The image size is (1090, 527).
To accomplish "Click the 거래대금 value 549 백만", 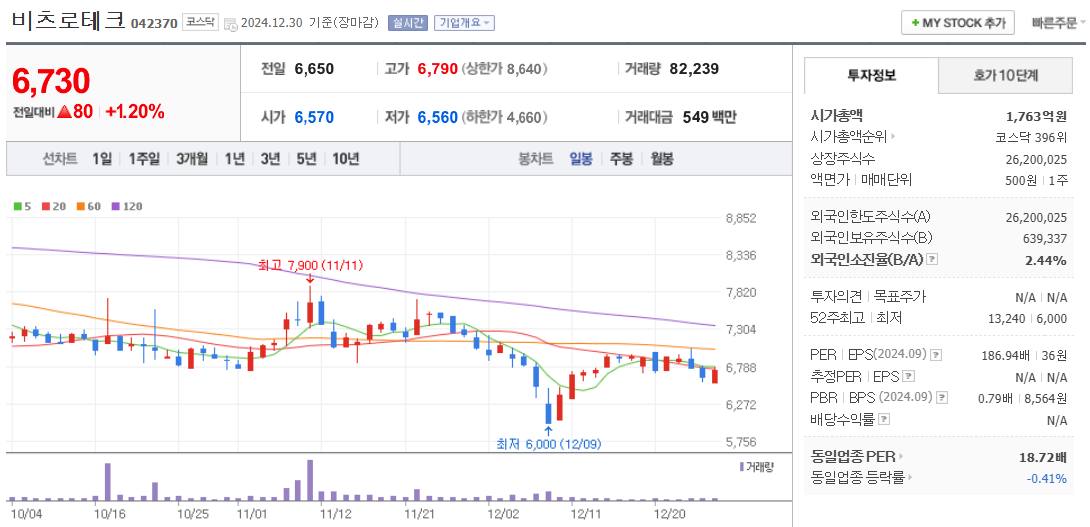I will click(x=709, y=117).
